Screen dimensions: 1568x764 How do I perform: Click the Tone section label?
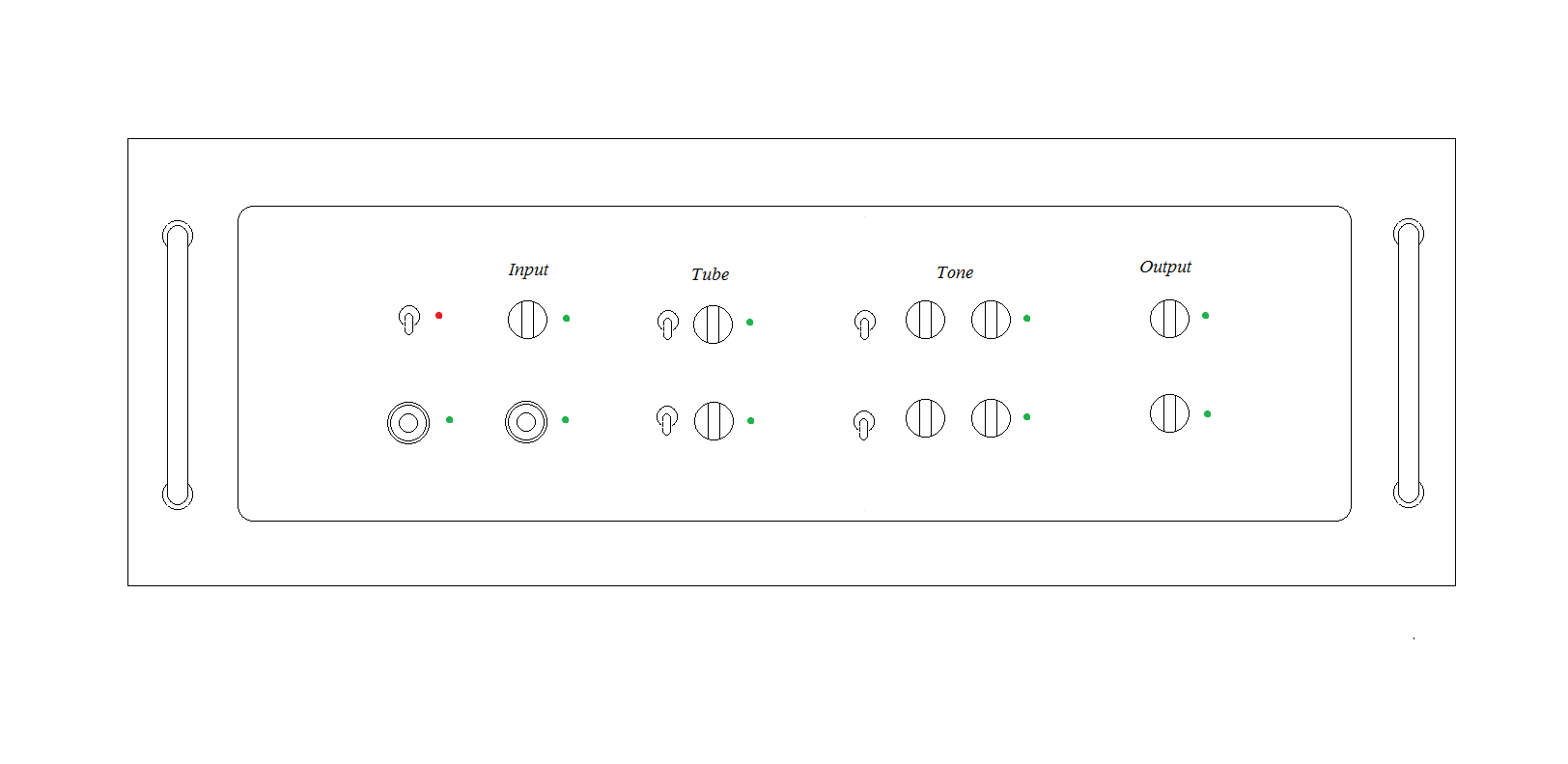point(955,272)
